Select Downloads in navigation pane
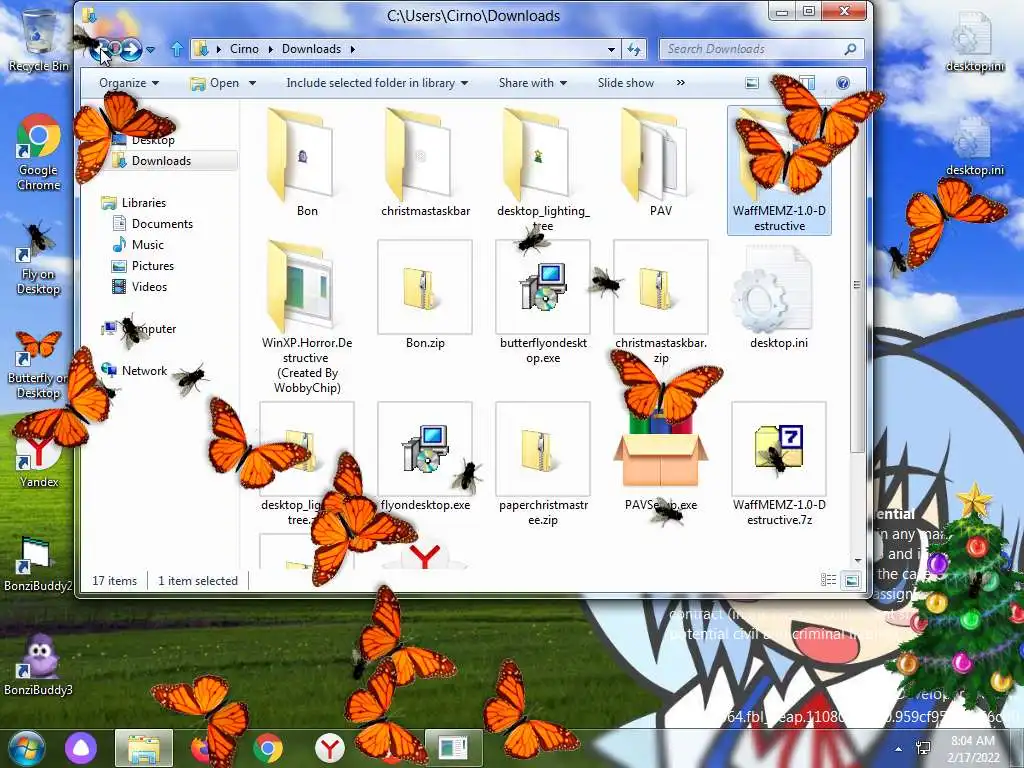This screenshot has width=1024, height=768. (161, 161)
